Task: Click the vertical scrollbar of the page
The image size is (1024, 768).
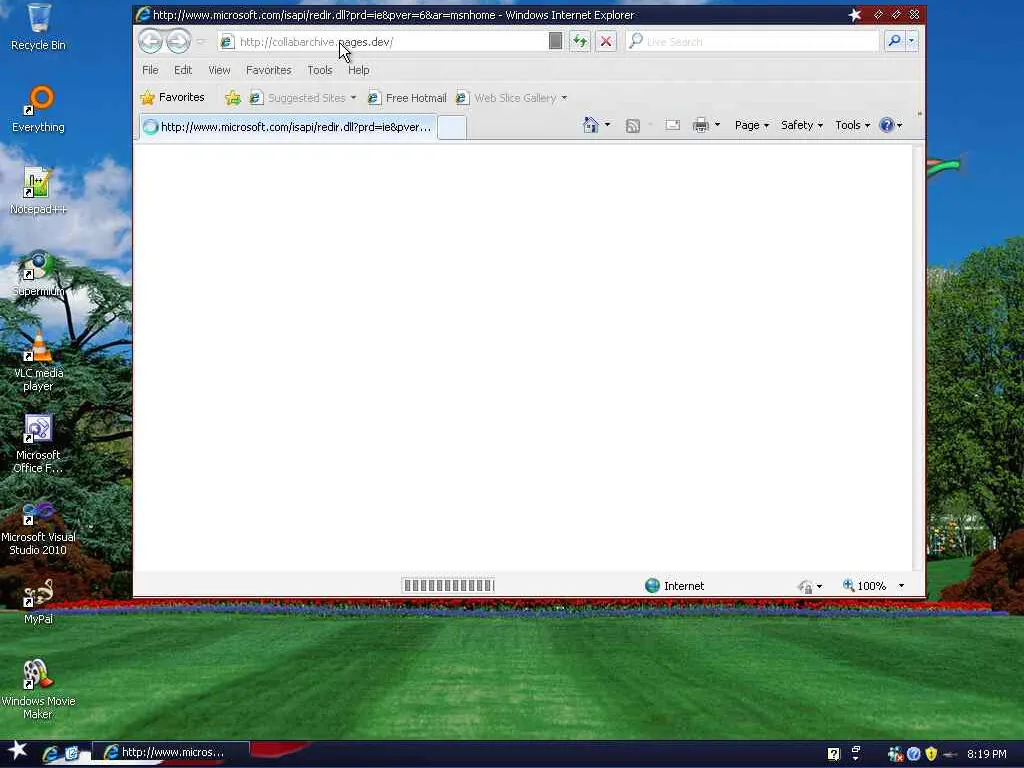Action: pos(918,357)
